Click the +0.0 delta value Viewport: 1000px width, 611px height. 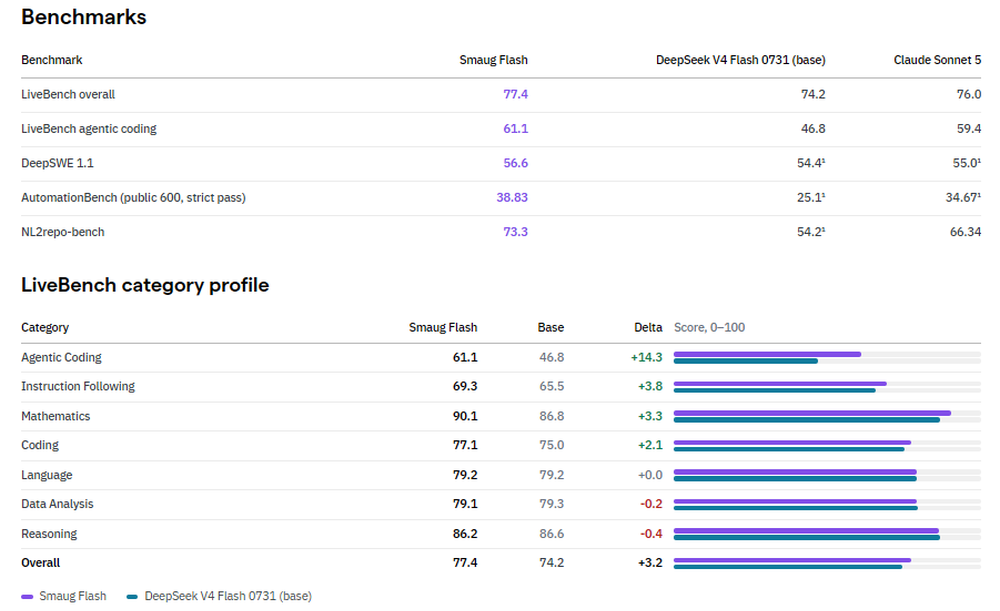(x=650, y=475)
